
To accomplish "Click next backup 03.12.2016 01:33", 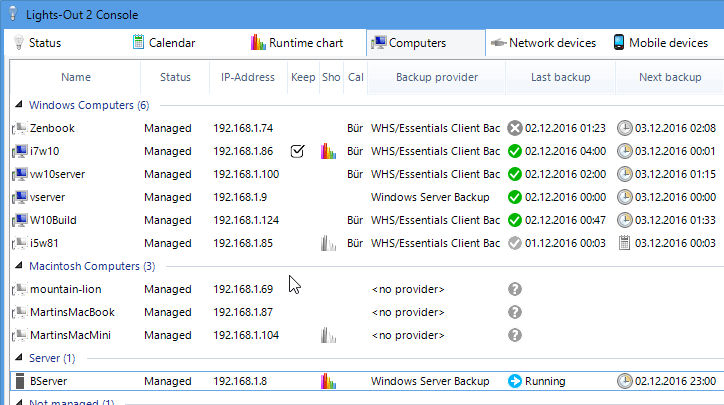I will click(x=675, y=220).
